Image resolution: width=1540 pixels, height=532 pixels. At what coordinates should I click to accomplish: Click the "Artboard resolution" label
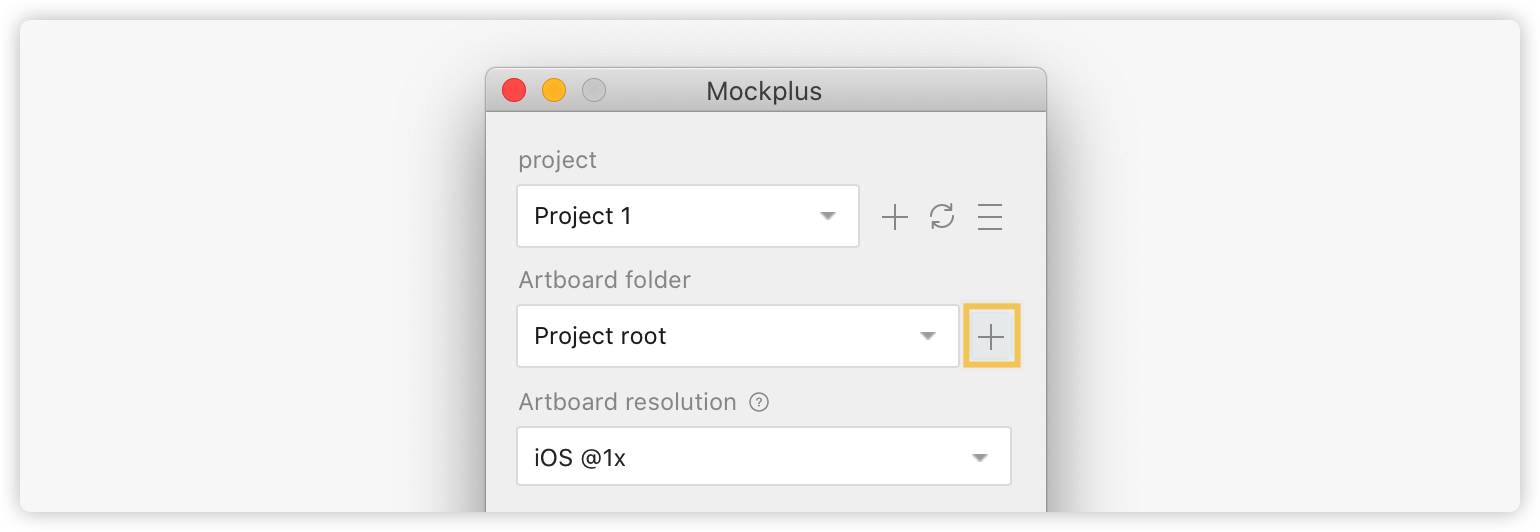coord(627,402)
